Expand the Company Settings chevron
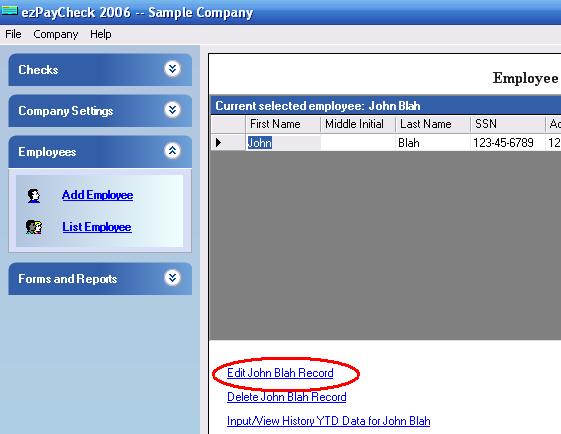The height and width of the screenshot is (434, 561). (x=172, y=110)
